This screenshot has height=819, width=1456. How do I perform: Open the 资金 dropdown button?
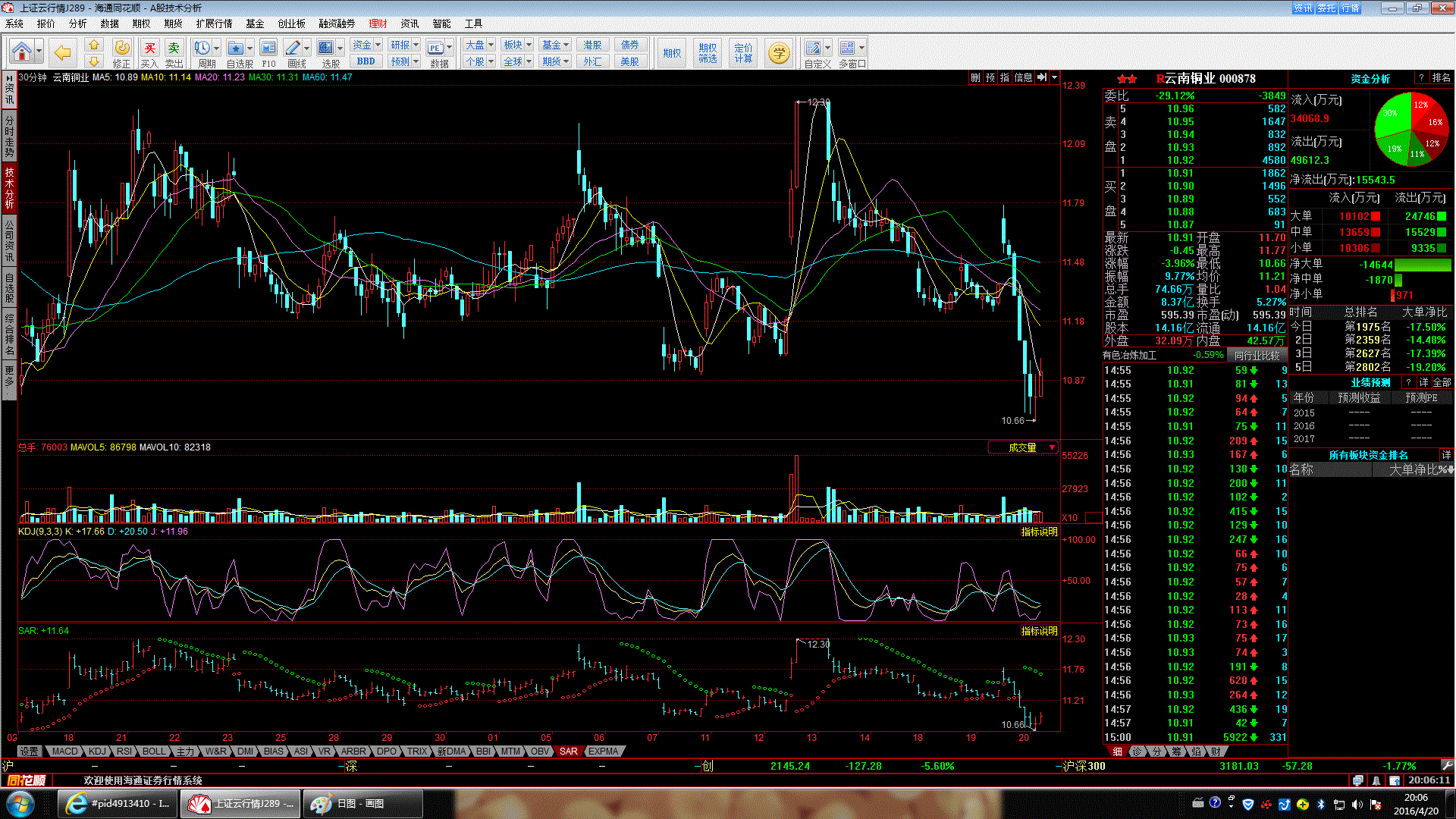click(x=366, y=45)
